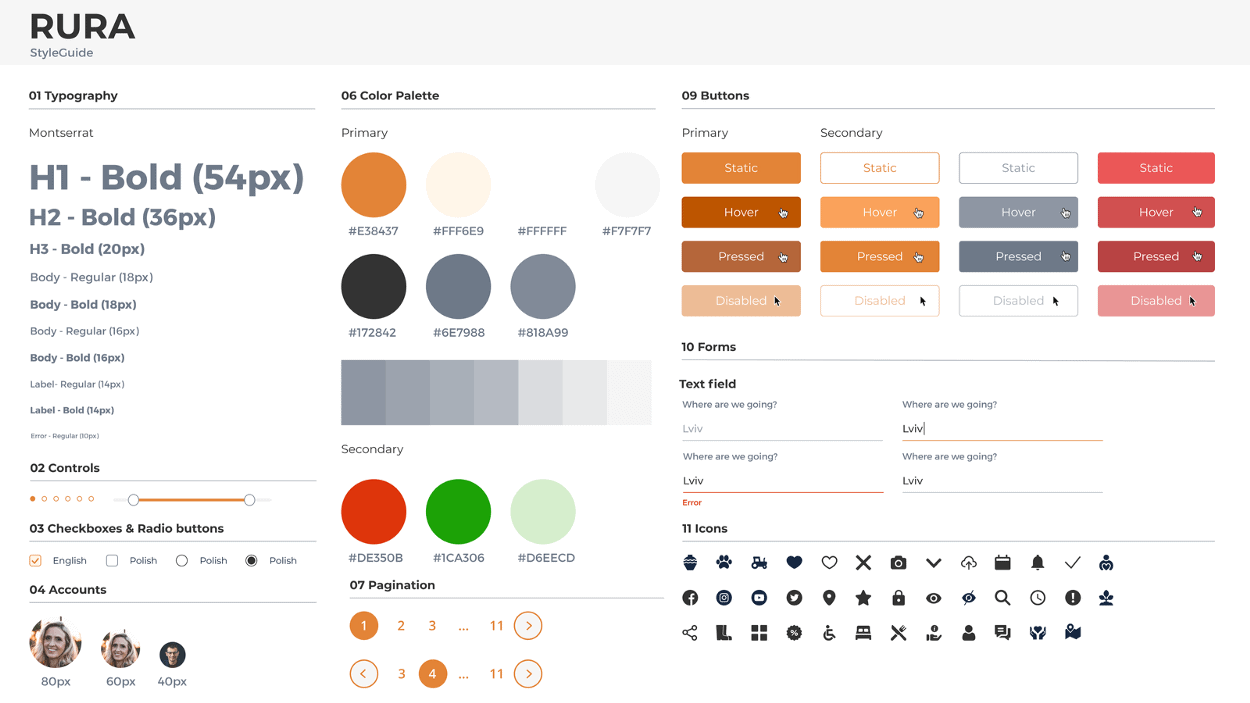Click the solid orange Primary Static button

click(x=741, y=168)
